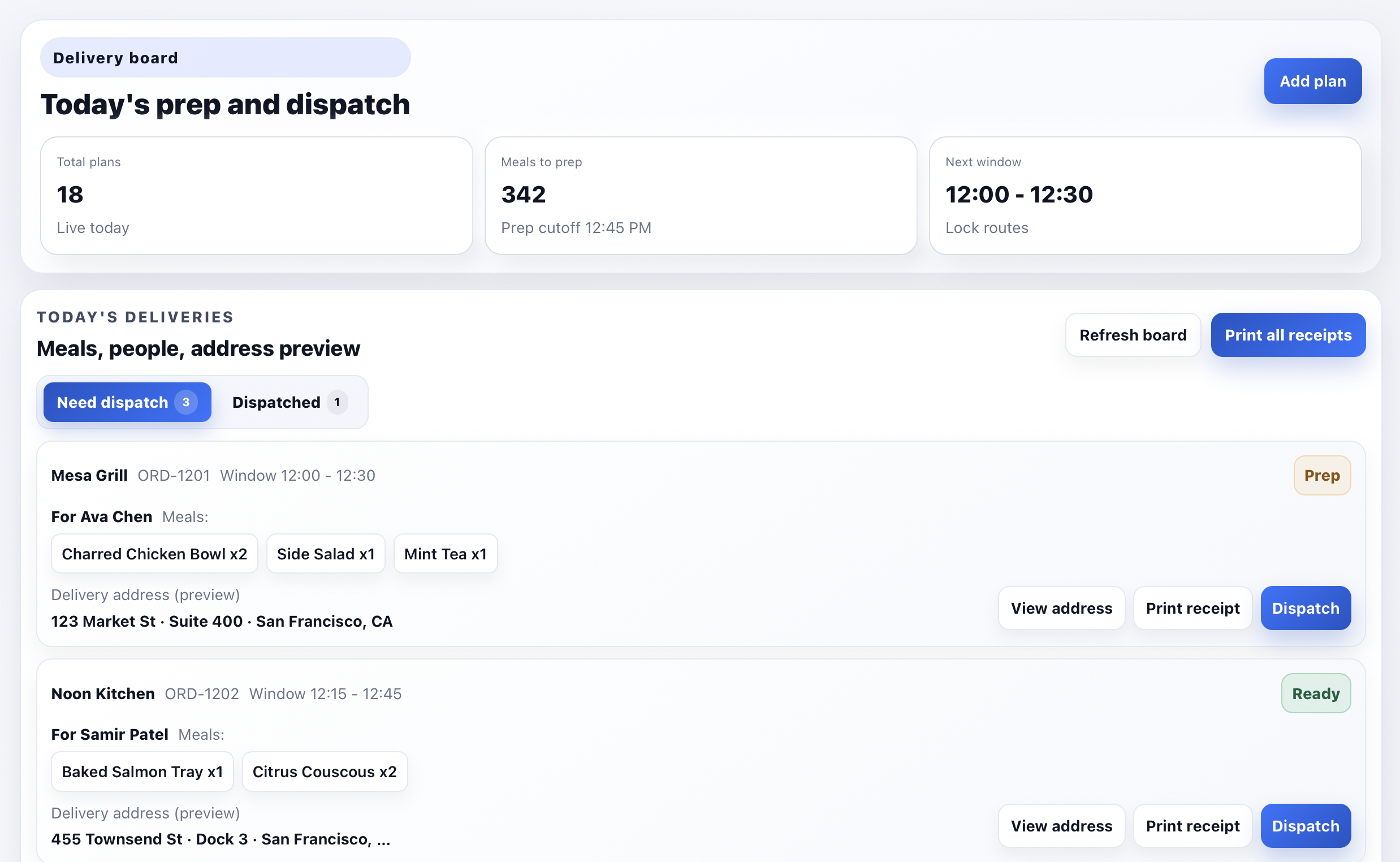
Task: Click the Ready status badge
Action: (x=1315, y=693)
